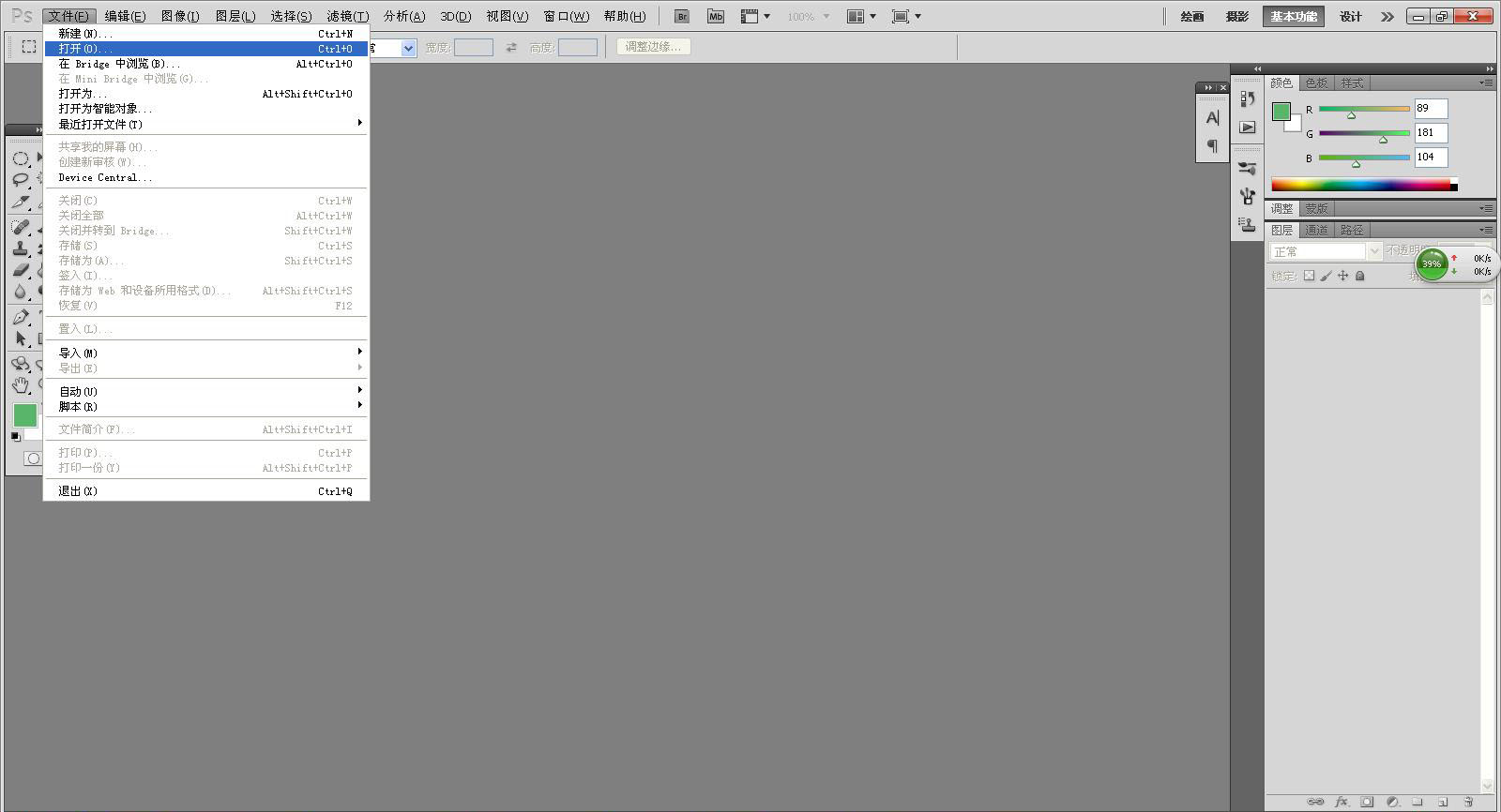
Task: Open the View Extras dropdown
Action: point(755,16)
